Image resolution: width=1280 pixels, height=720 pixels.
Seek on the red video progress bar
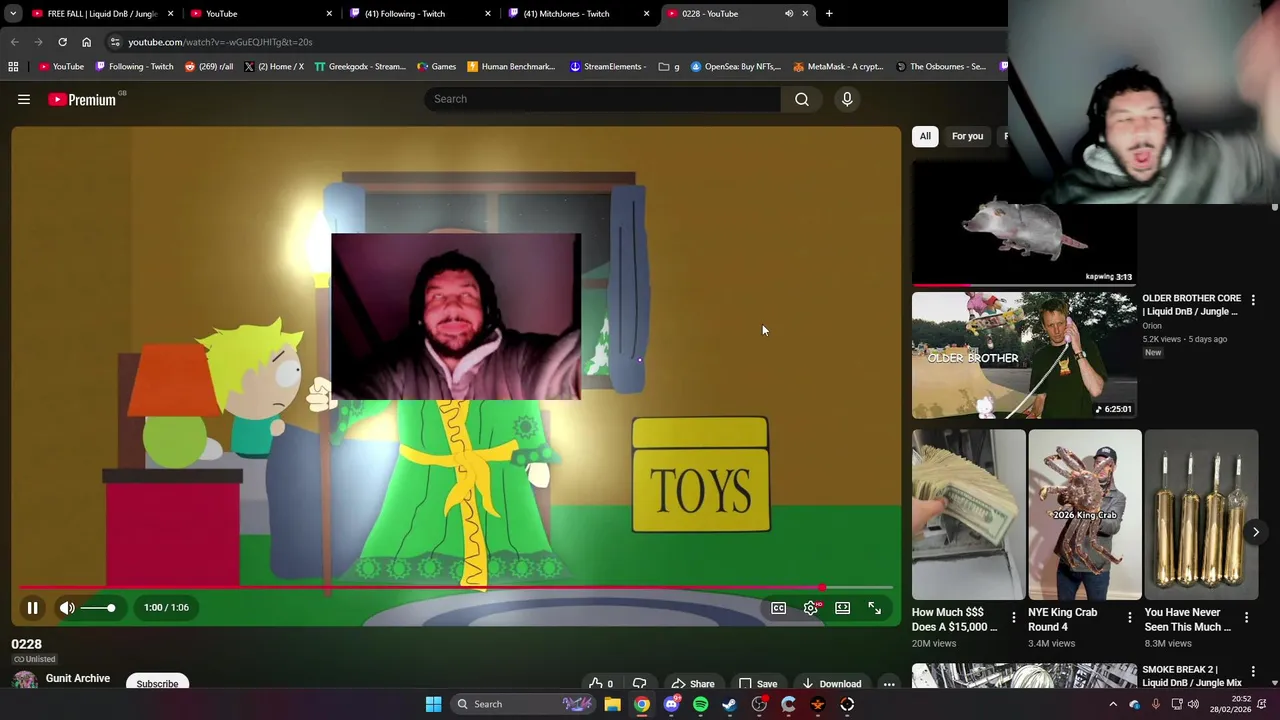[x=456, y=588]
